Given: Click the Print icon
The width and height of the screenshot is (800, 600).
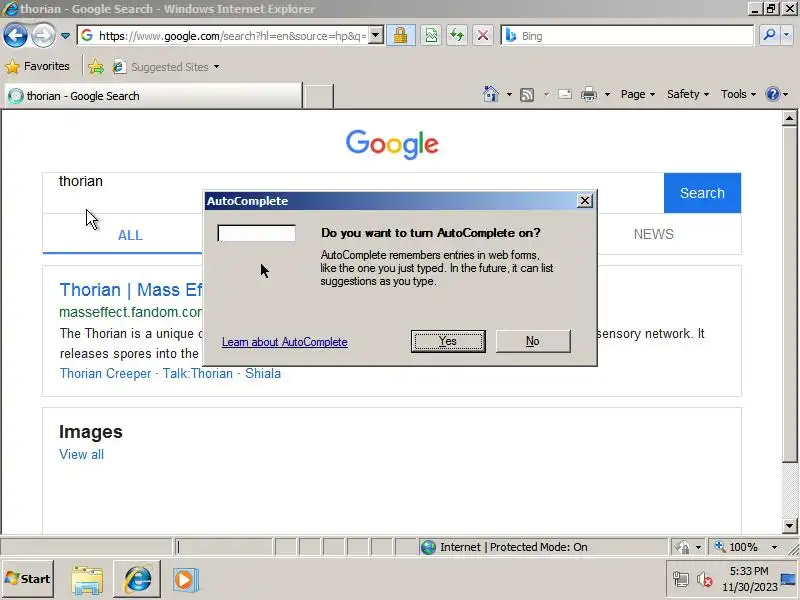Looking at the screenshot, I should pos(589,94).
